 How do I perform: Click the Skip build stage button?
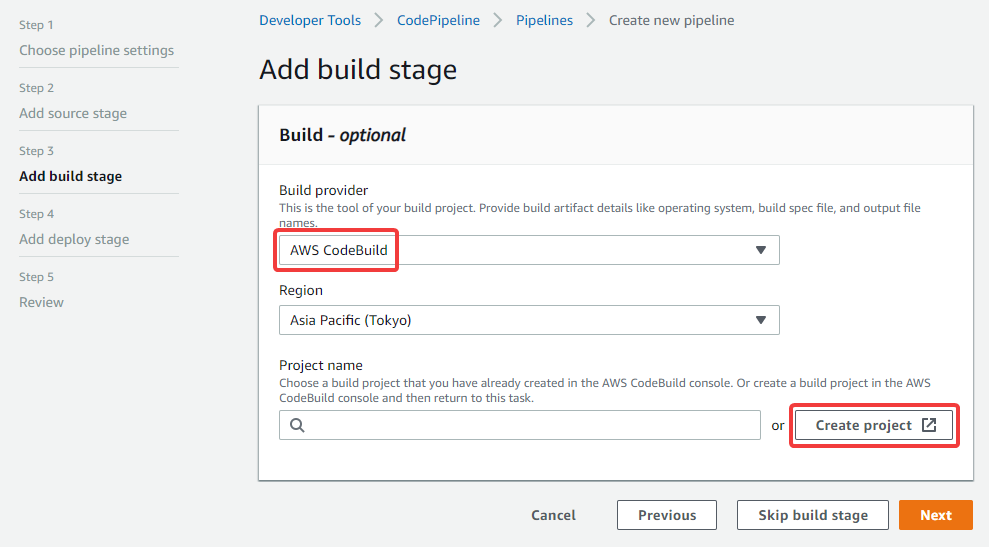click(812, 515)
